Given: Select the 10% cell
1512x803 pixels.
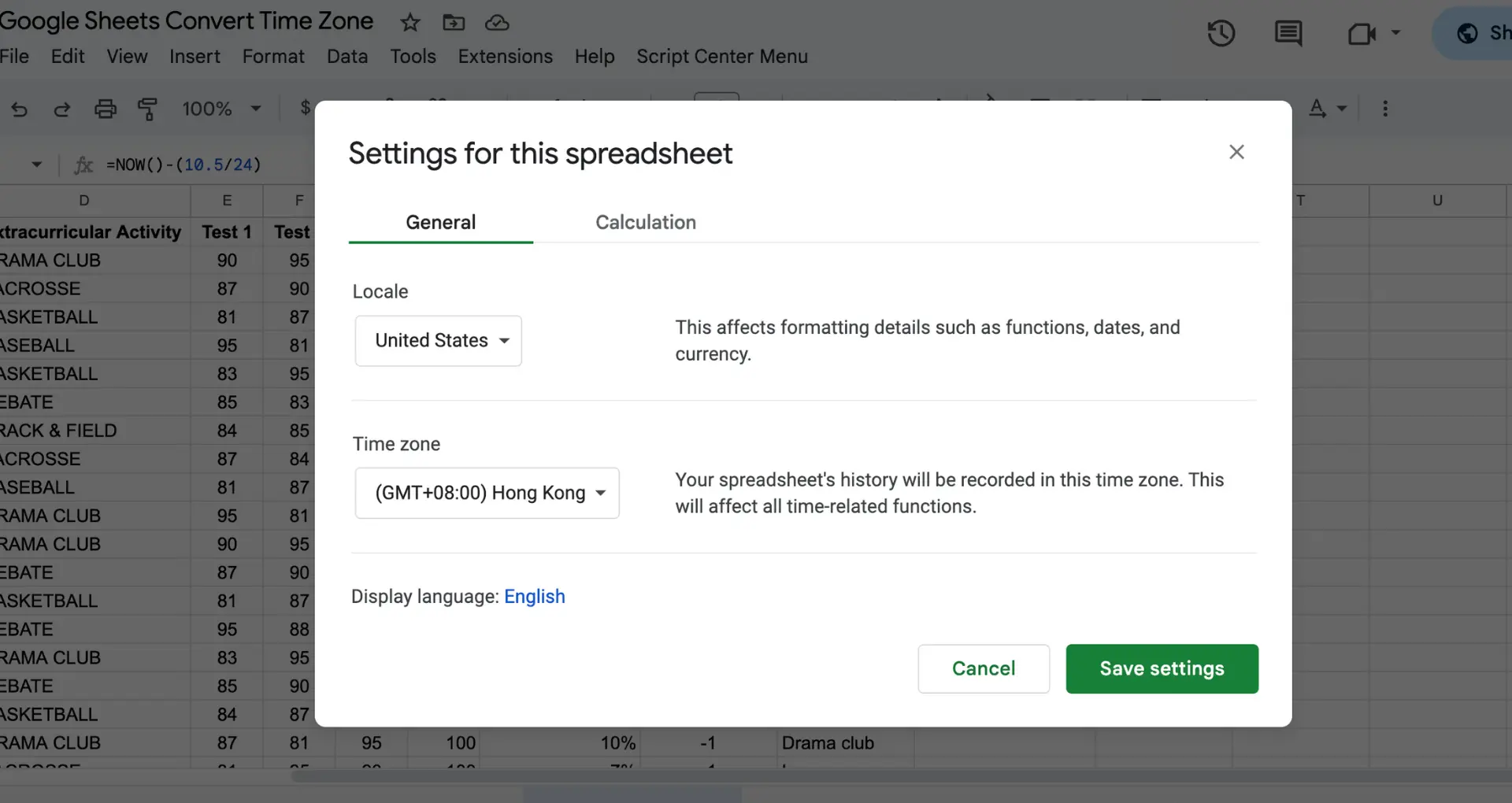Looking at the screenshot, I should point(560,743).
